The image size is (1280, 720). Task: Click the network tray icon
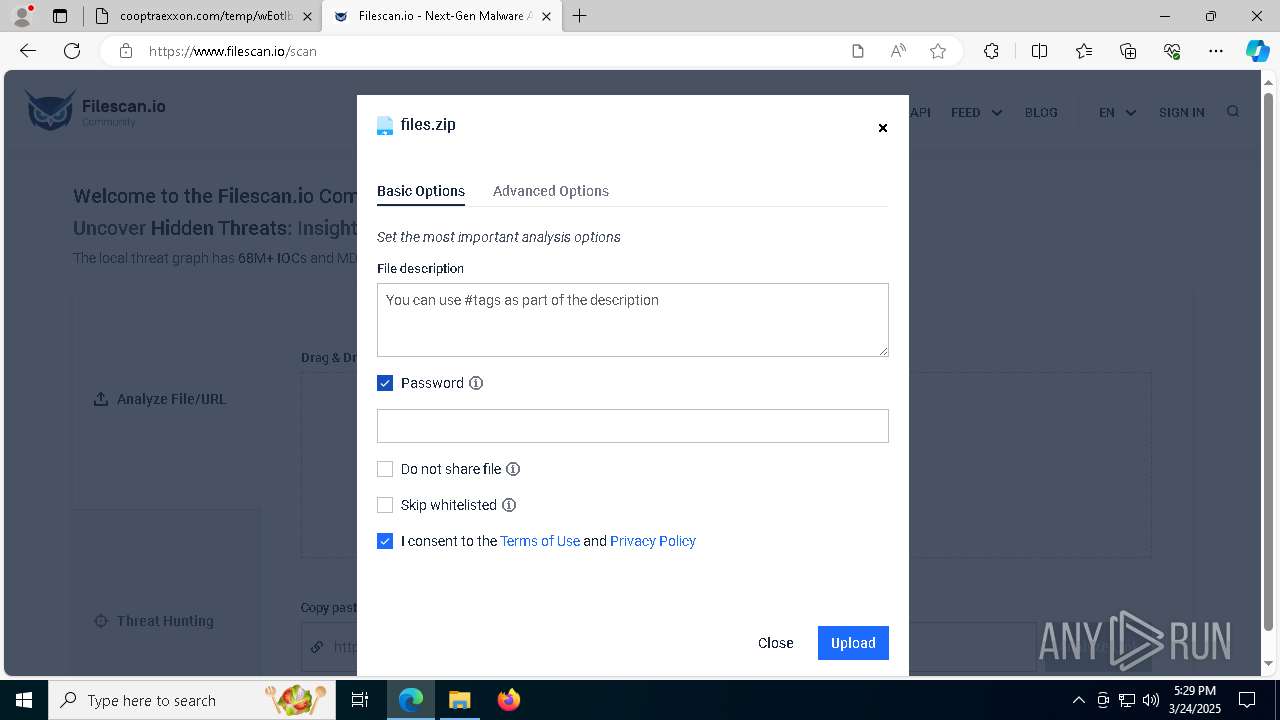point(1127,700)
